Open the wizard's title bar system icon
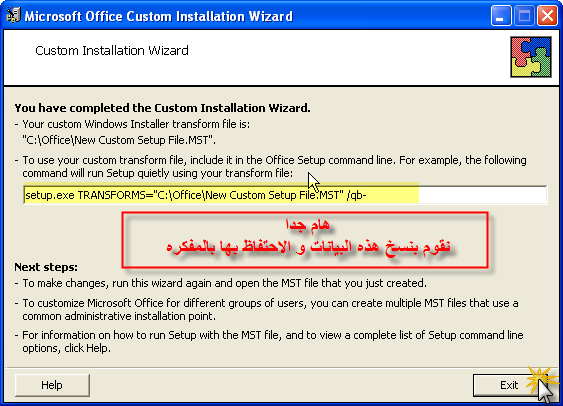563x406 pixels. click(x=14, y=15)
